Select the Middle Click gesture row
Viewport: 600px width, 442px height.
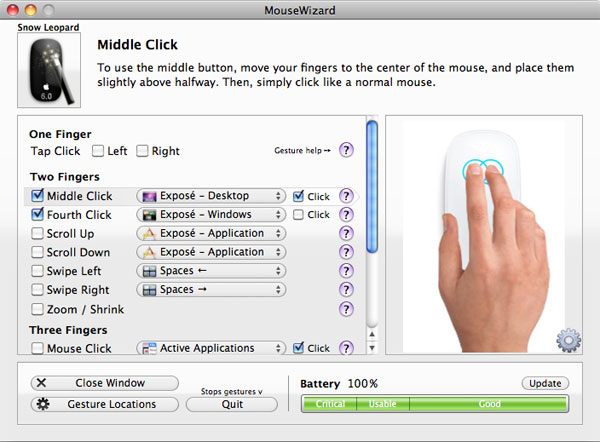[x=191, y=196]
